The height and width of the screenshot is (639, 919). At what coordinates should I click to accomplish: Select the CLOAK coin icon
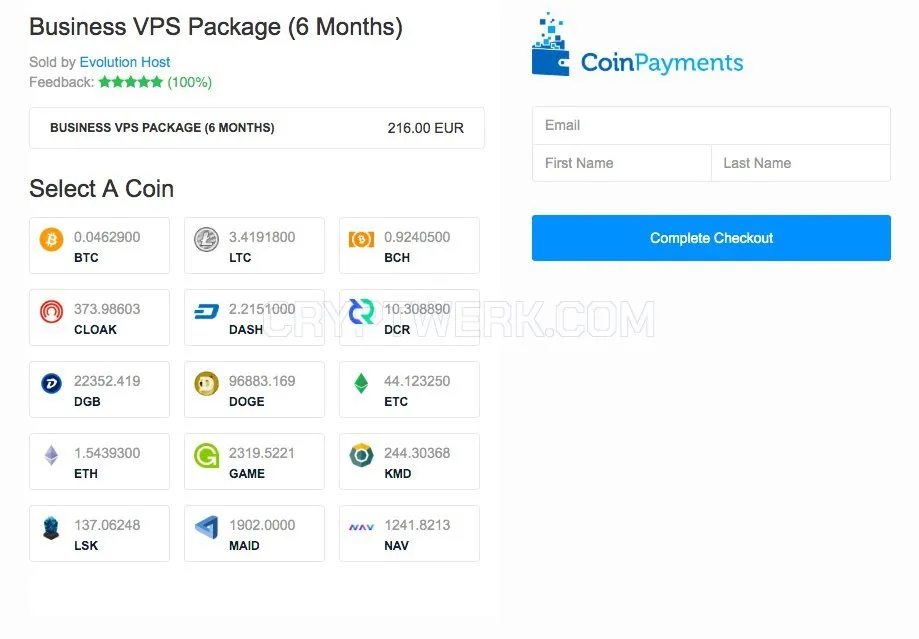pyautogui.click(x=52, y=311)
